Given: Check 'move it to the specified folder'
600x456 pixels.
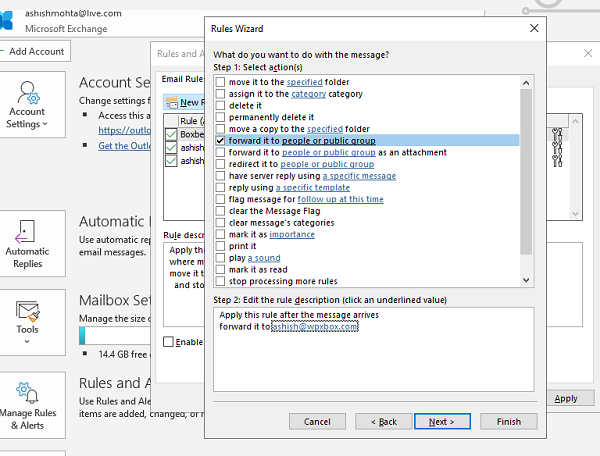Looking at the screenshot, I should click(x=220, y=82).
